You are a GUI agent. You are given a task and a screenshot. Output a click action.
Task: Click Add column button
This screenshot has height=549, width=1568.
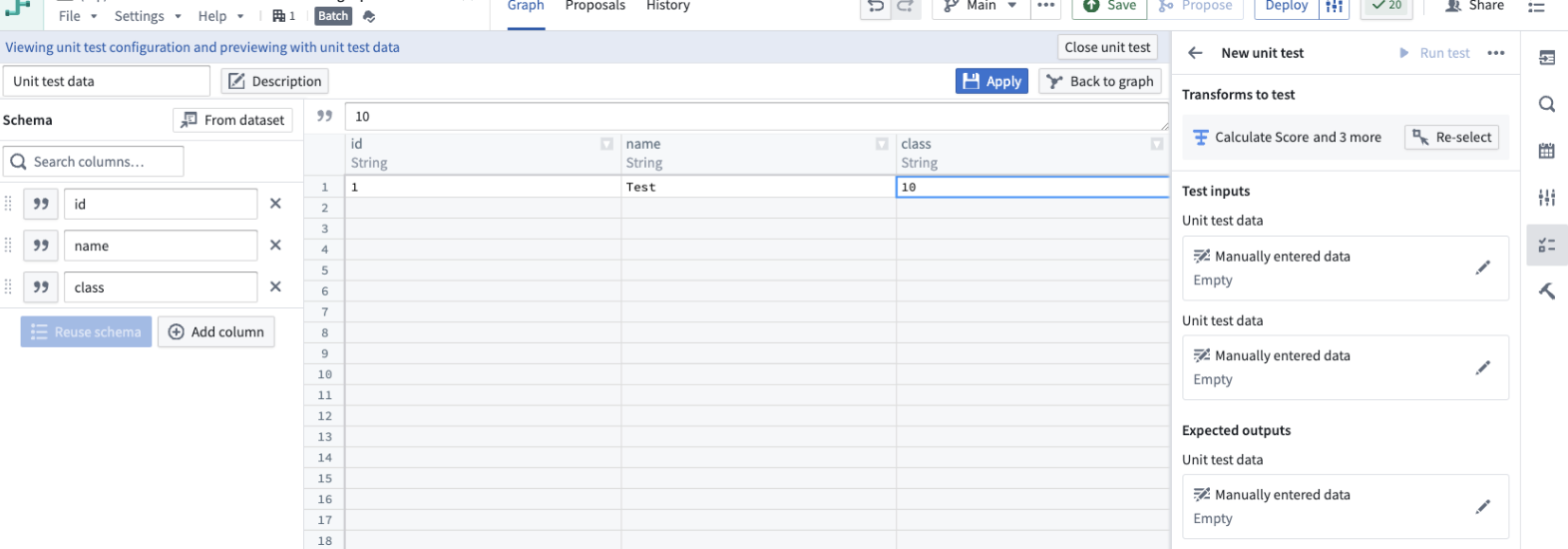216,332
